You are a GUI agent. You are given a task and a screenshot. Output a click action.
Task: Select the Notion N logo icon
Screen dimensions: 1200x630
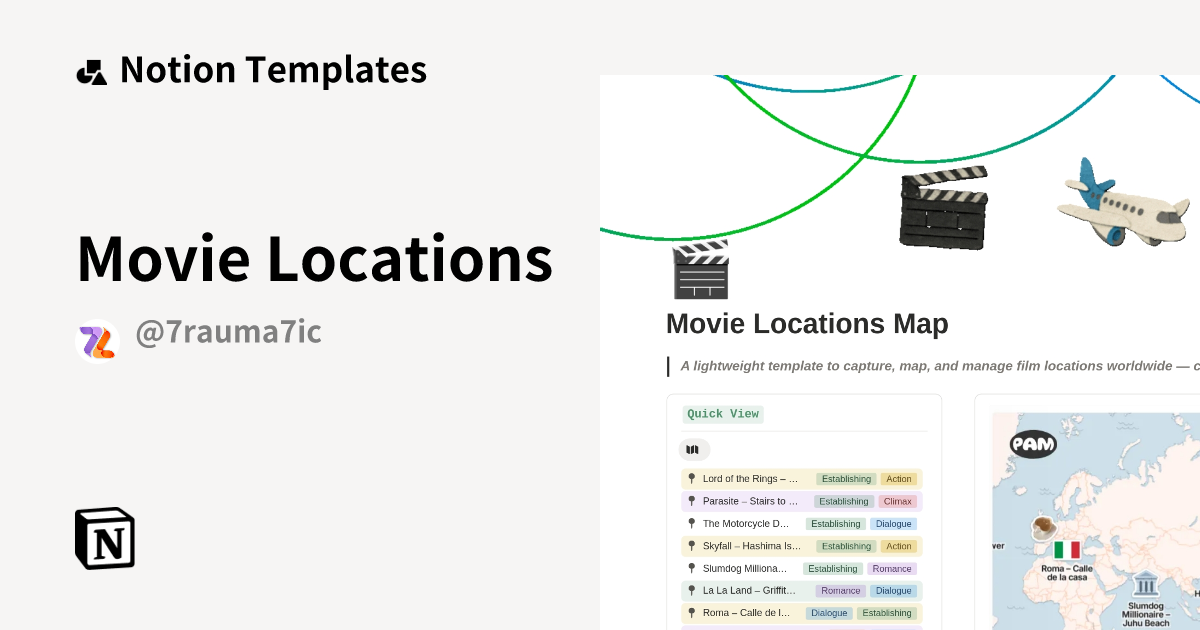click(x=104, y=538)
